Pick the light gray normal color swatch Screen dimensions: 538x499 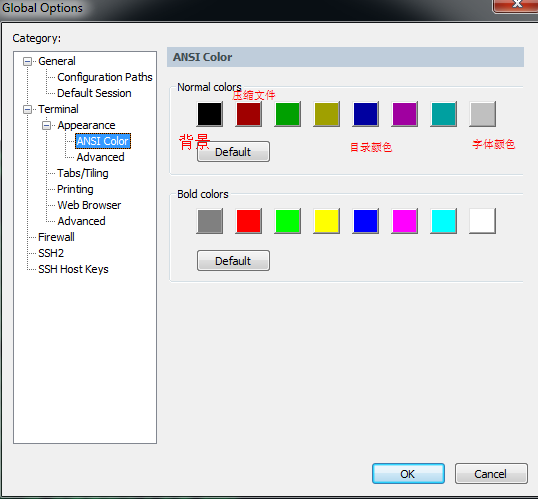[482, 114]
